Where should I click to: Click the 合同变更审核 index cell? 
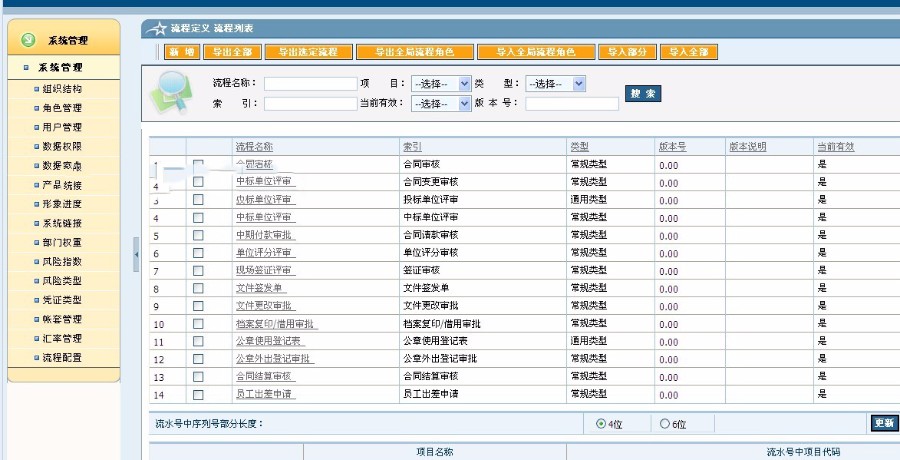click(x=431, y=182)
